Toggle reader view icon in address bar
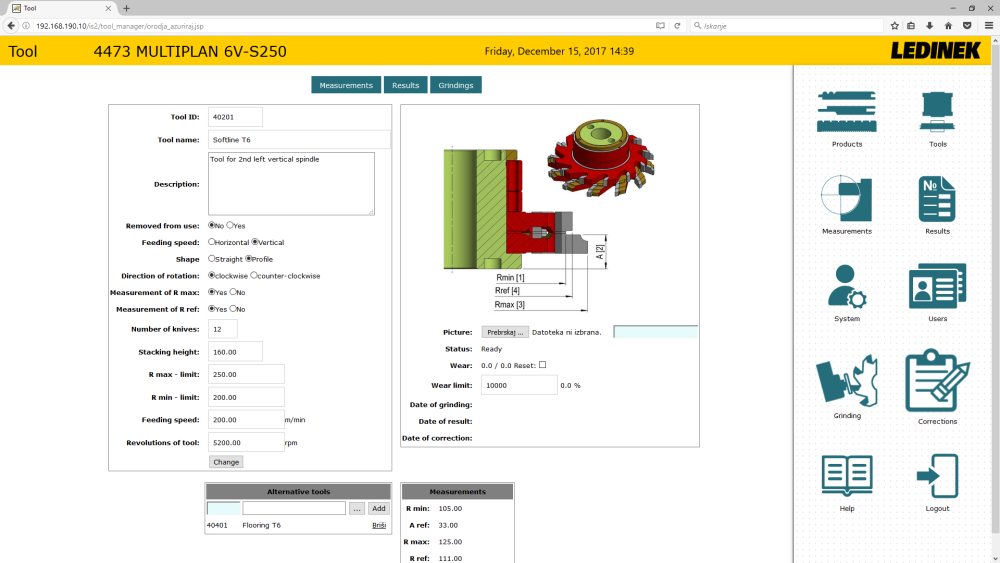Viewport: 1000px width, 563px height. 660,26
